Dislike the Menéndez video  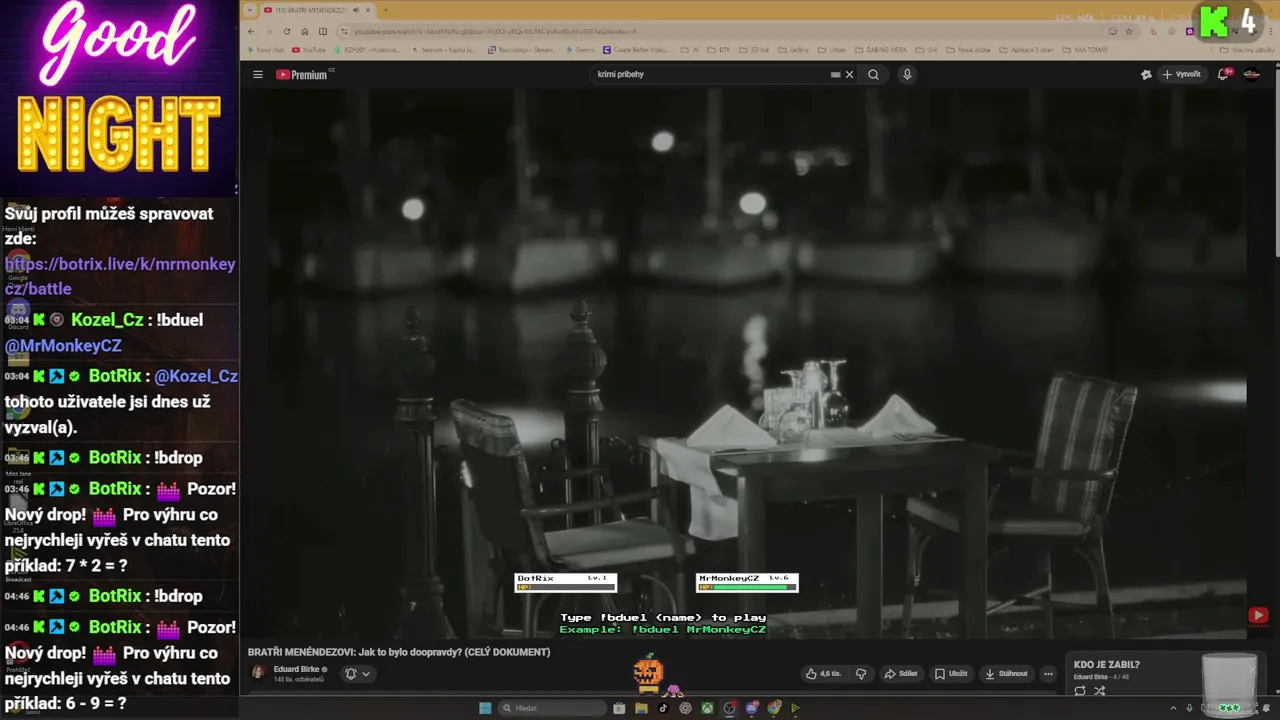point(861,674)
